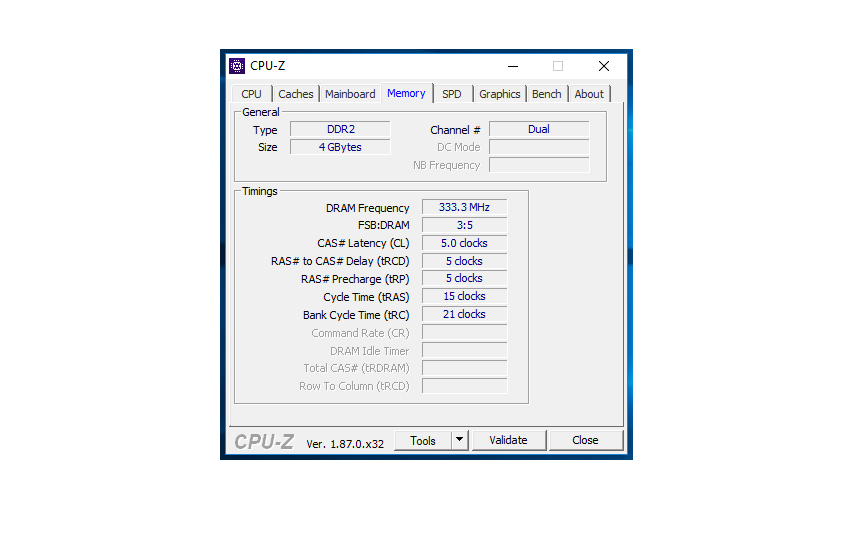Click the empty Row To Column (tRCD) field

tap(465, 386)
